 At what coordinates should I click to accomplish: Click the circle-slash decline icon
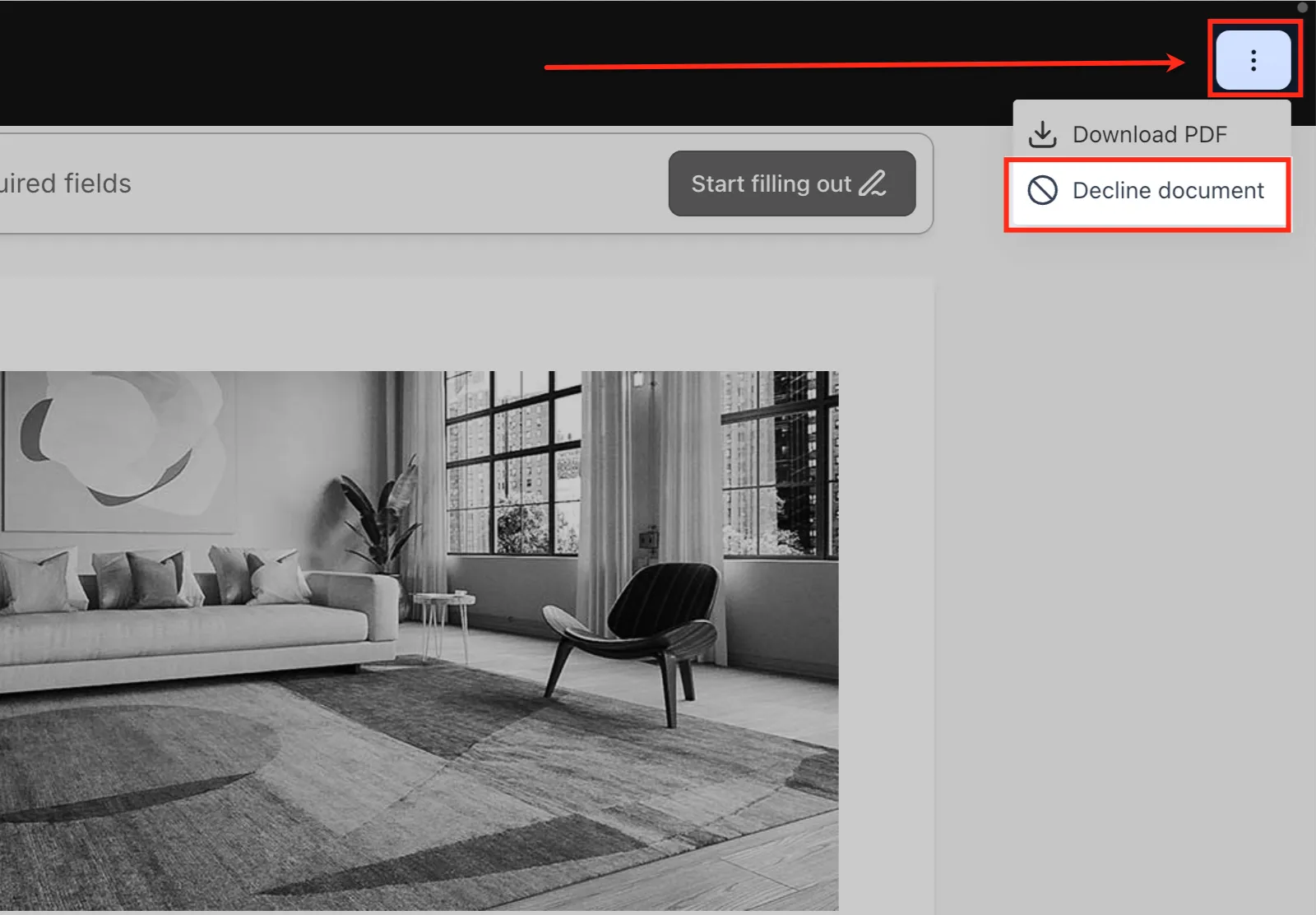tap(1042, 191)
